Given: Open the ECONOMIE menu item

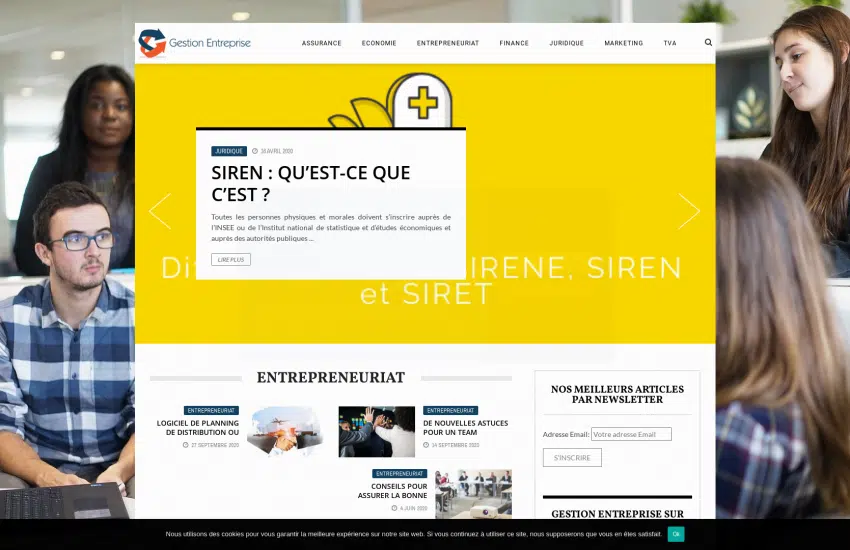Looking at the screenshot, I should point(379,43).
